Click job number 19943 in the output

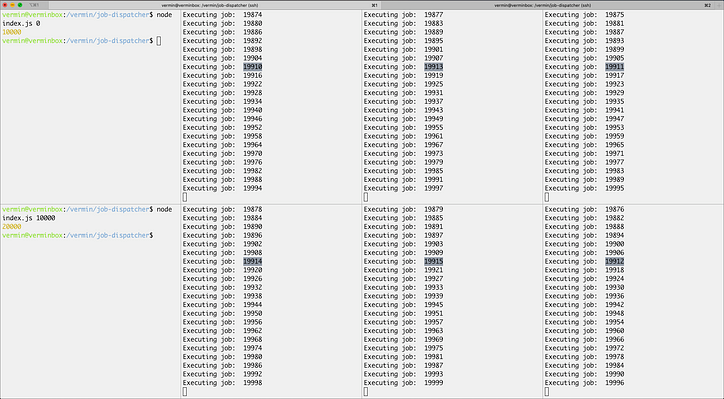[x=434, y=110]
